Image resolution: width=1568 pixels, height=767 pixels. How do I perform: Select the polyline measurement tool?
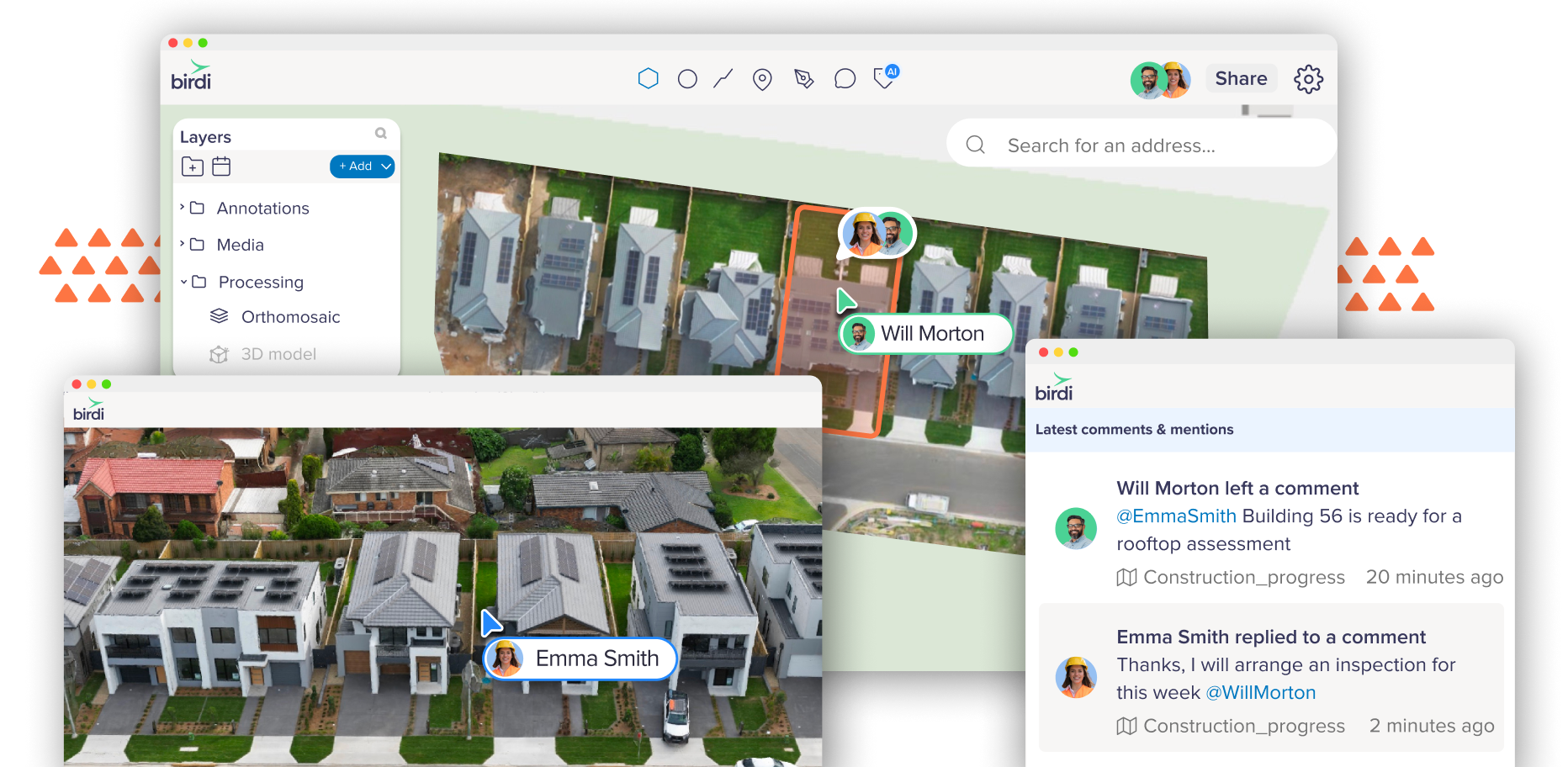(722, 77)
